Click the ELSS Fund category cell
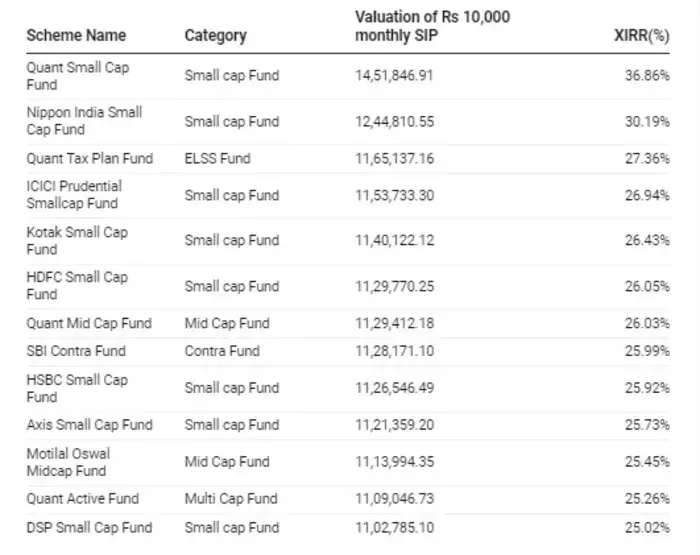 click(x=217, y=158)
